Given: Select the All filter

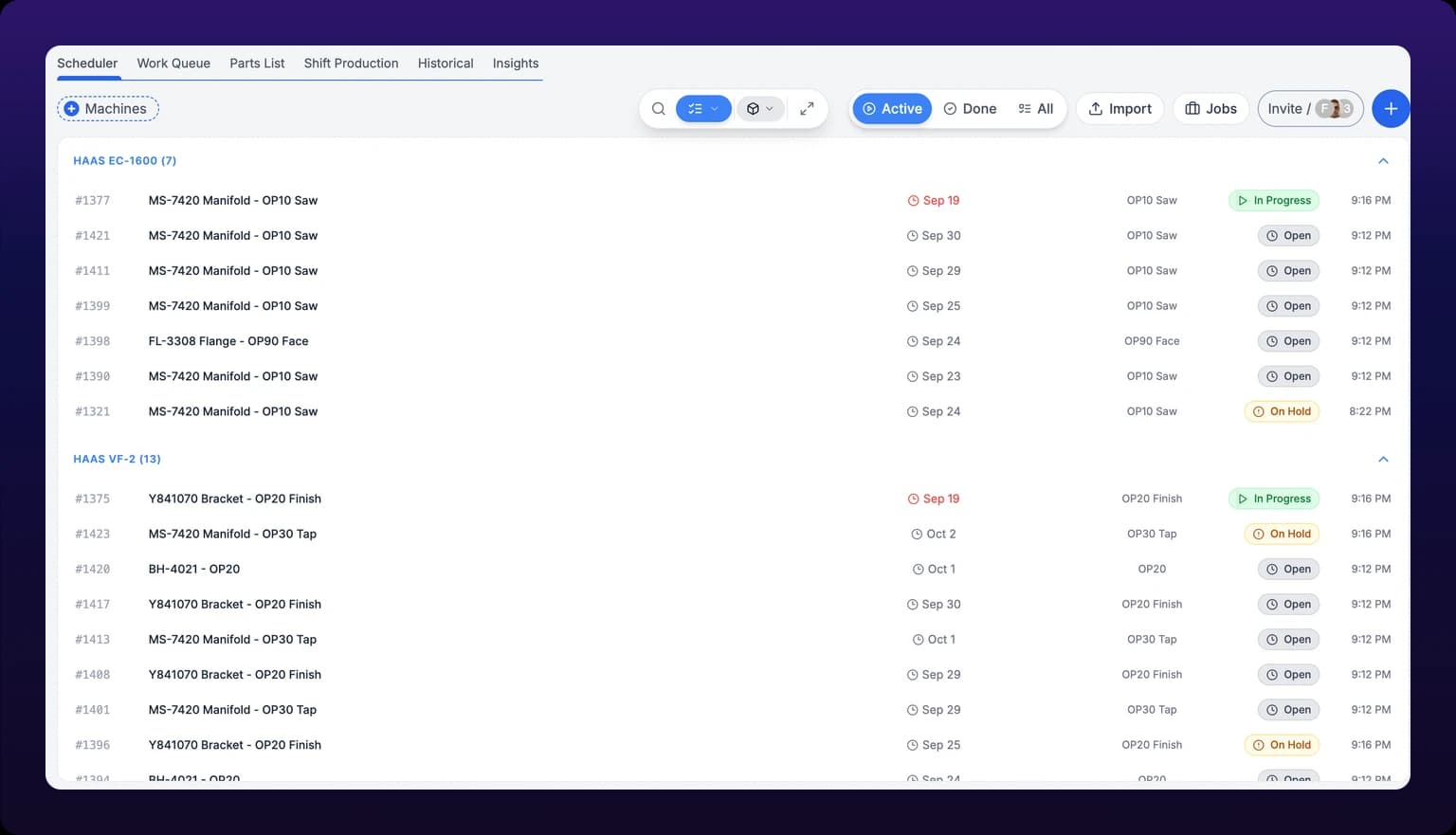Looking at the screenshot, I should tap(1035, 109).
